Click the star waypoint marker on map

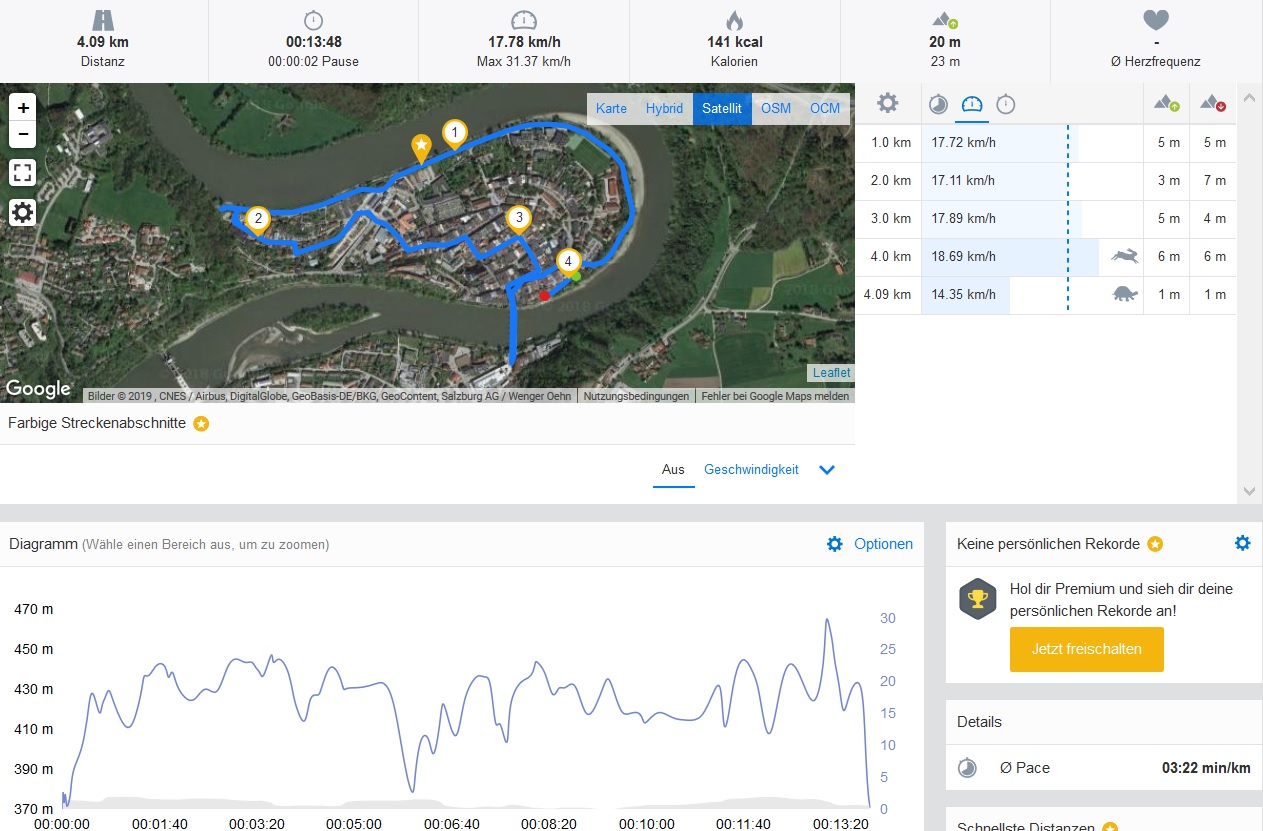[x=422, y=148]
